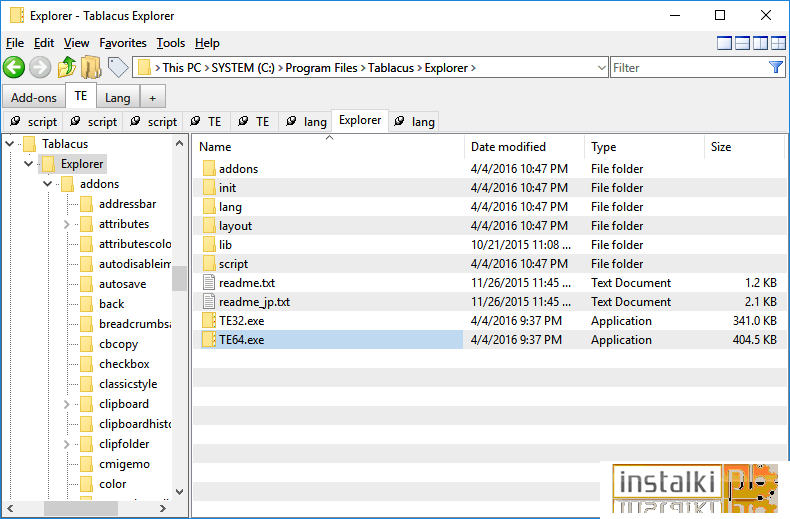Select the lang folder in file list
Viewport: 790px width, 519px height.
tap(489, 207)
